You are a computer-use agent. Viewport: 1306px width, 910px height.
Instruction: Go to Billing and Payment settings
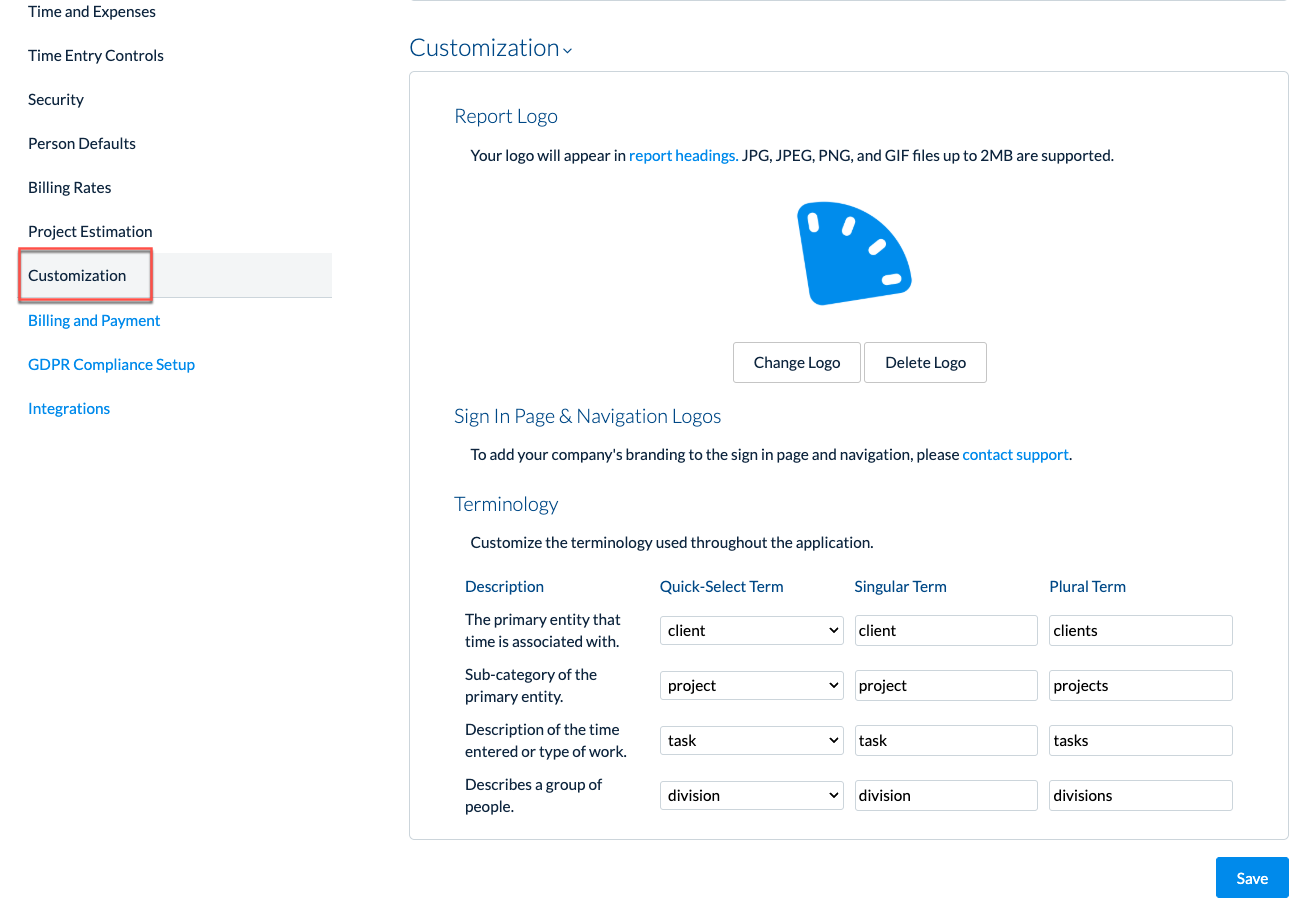(93, 320)
